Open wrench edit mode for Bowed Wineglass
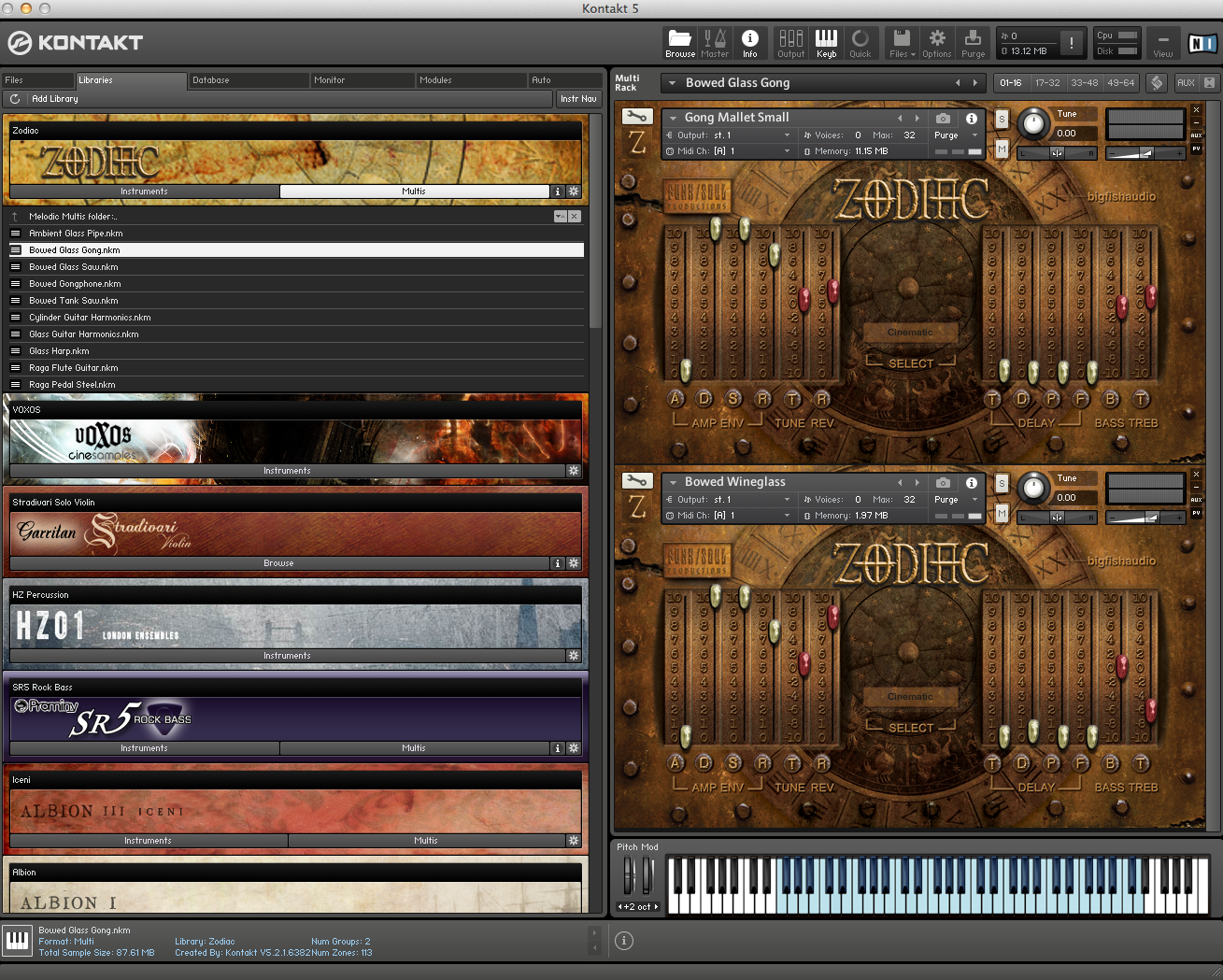The image size is (1223, 980). (636, 482)
